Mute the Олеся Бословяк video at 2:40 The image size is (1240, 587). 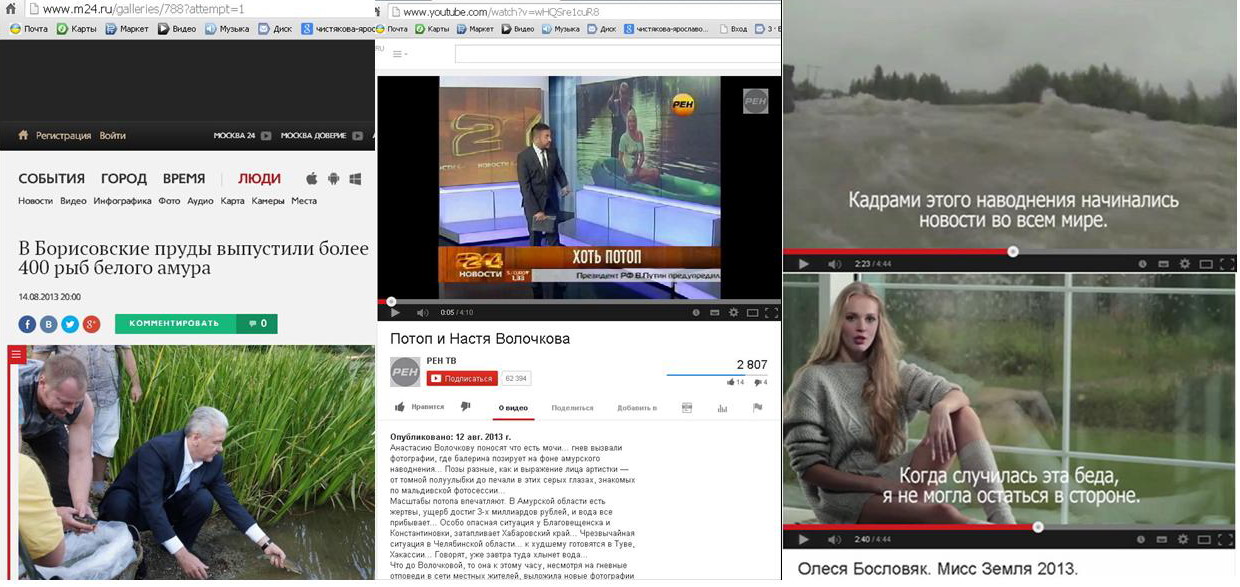click(x=834, y=540)
